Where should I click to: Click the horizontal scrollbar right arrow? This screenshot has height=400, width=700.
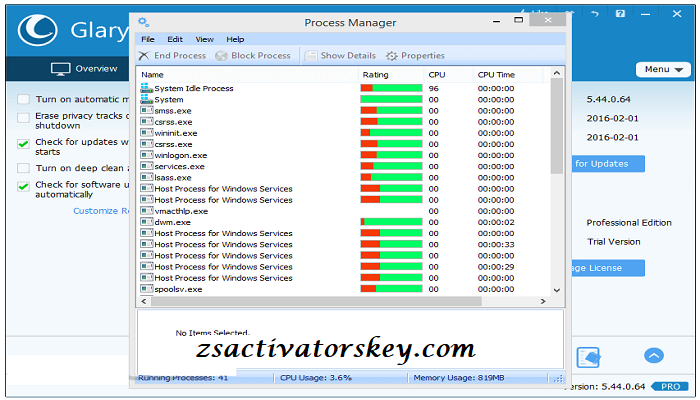[x=543, y=301]
